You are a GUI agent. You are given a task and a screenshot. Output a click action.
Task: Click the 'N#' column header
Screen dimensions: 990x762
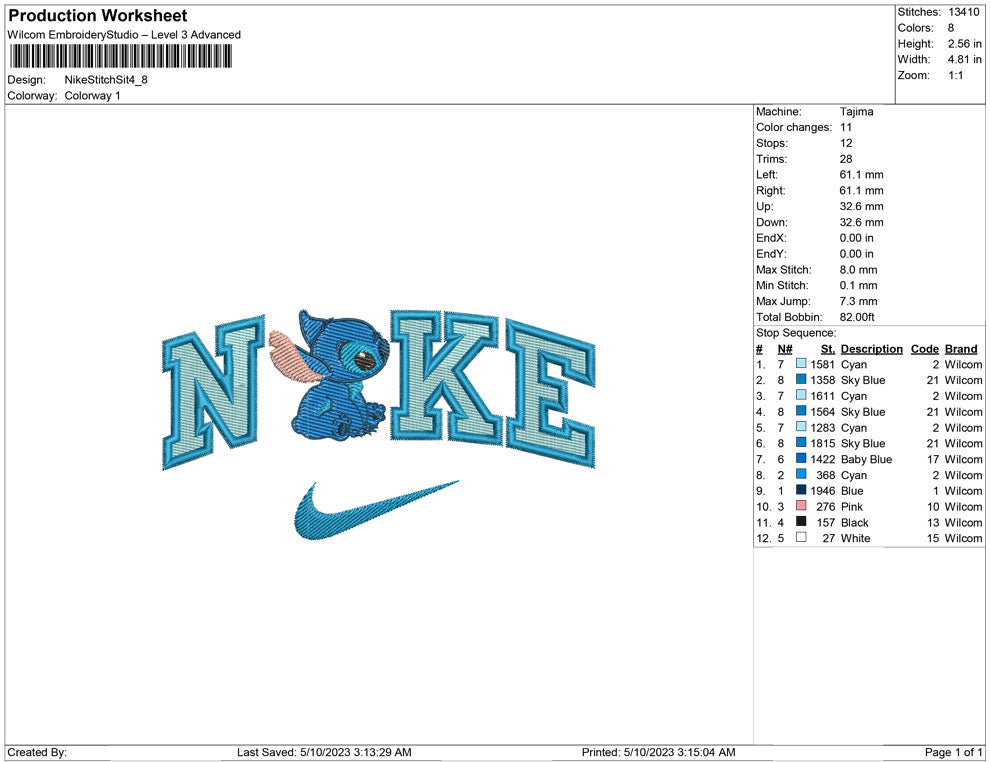[x=785, y=348]
